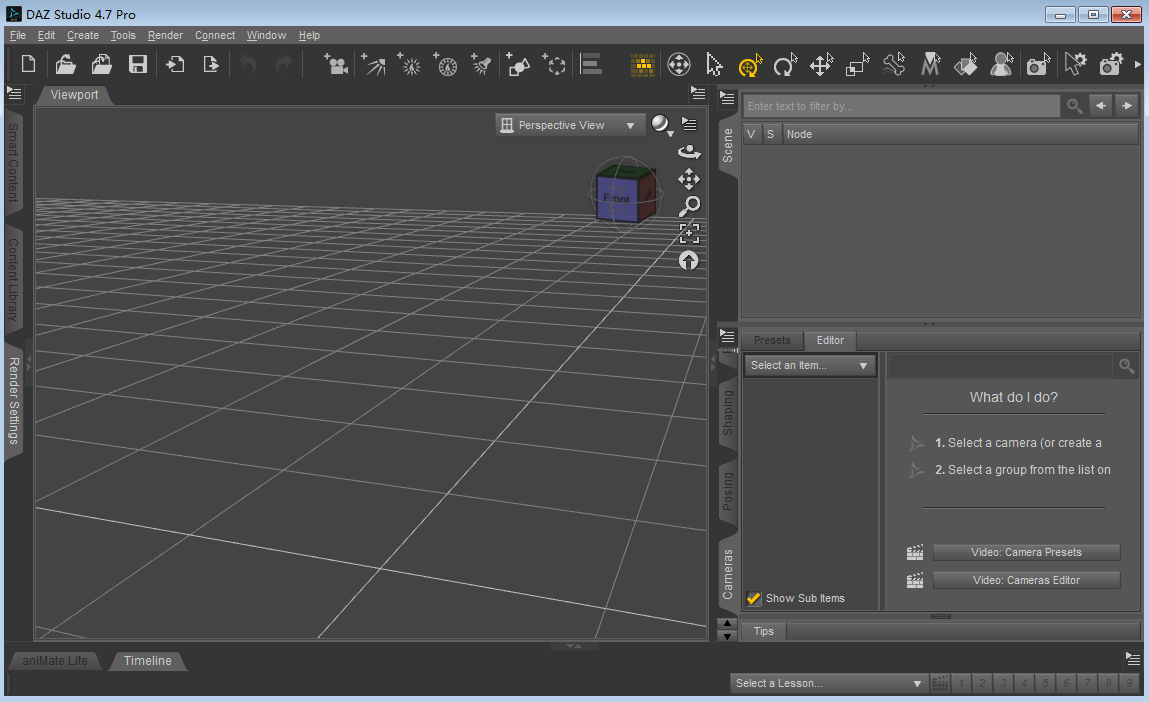Click the viewport reset view arrow
Viewport: 1149px width, 702px height.
click(x=688, y=260)
